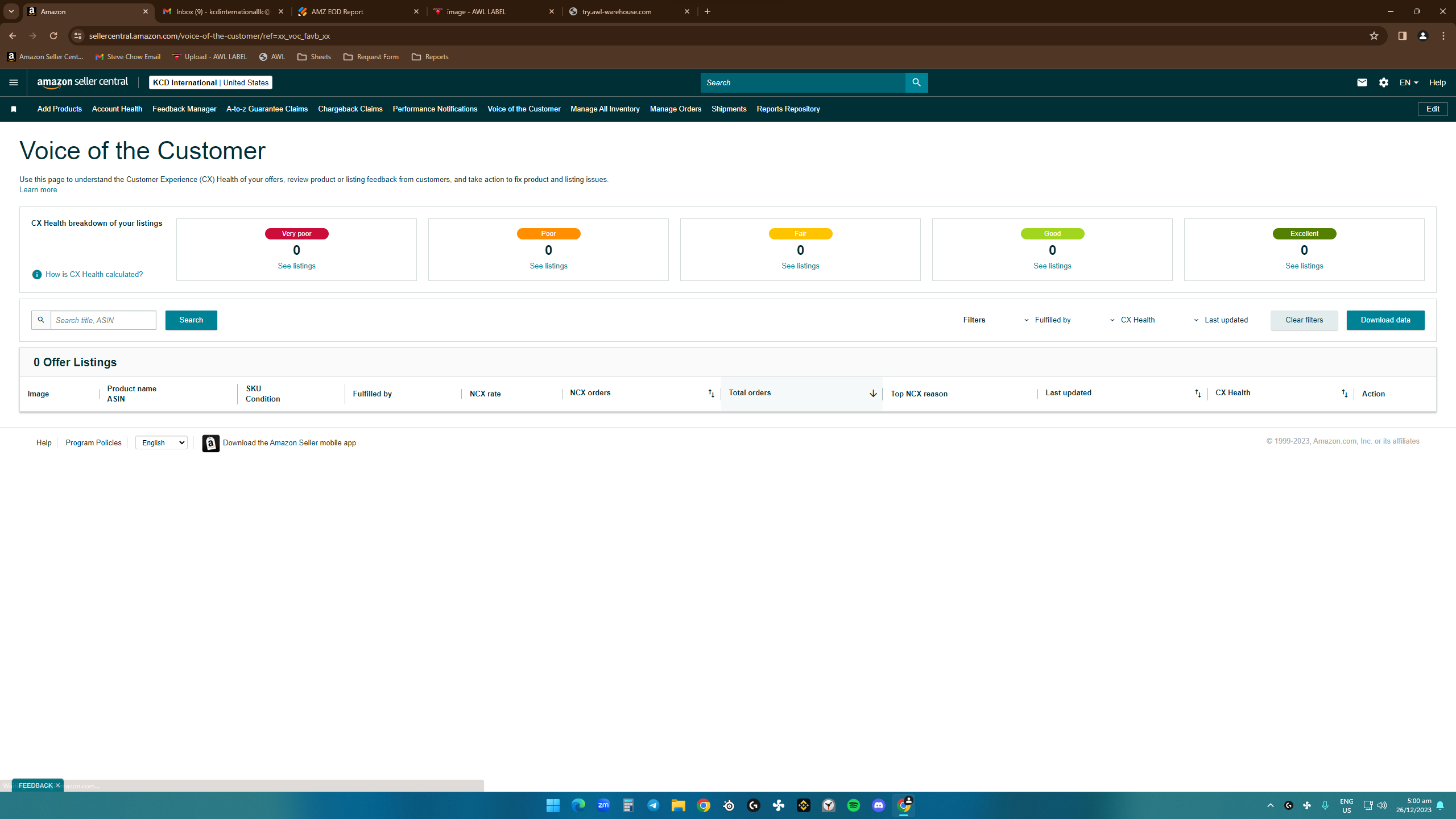Screen dimensions: 1456x819
Task: Open Reports Repository menu item
Action: coord(788,109)
